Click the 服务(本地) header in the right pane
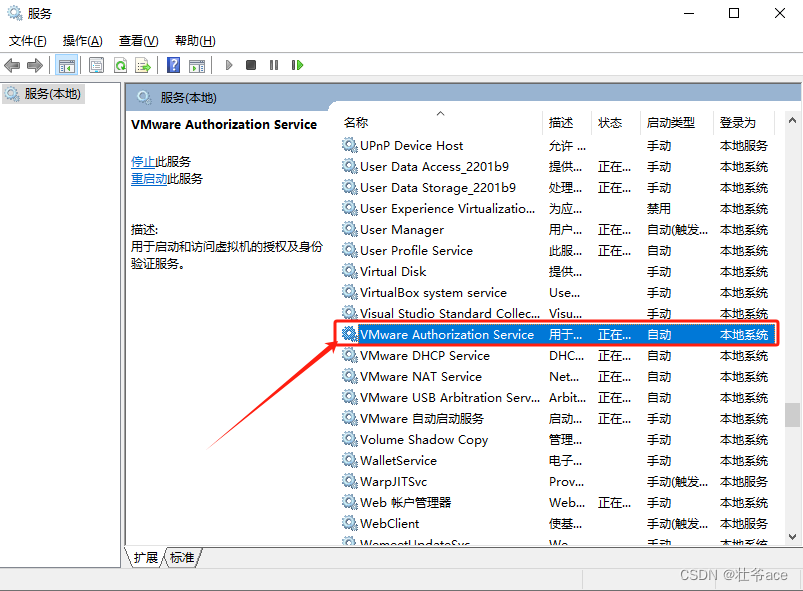This screenshot has width=803, height=591. [x=188, y=97]
